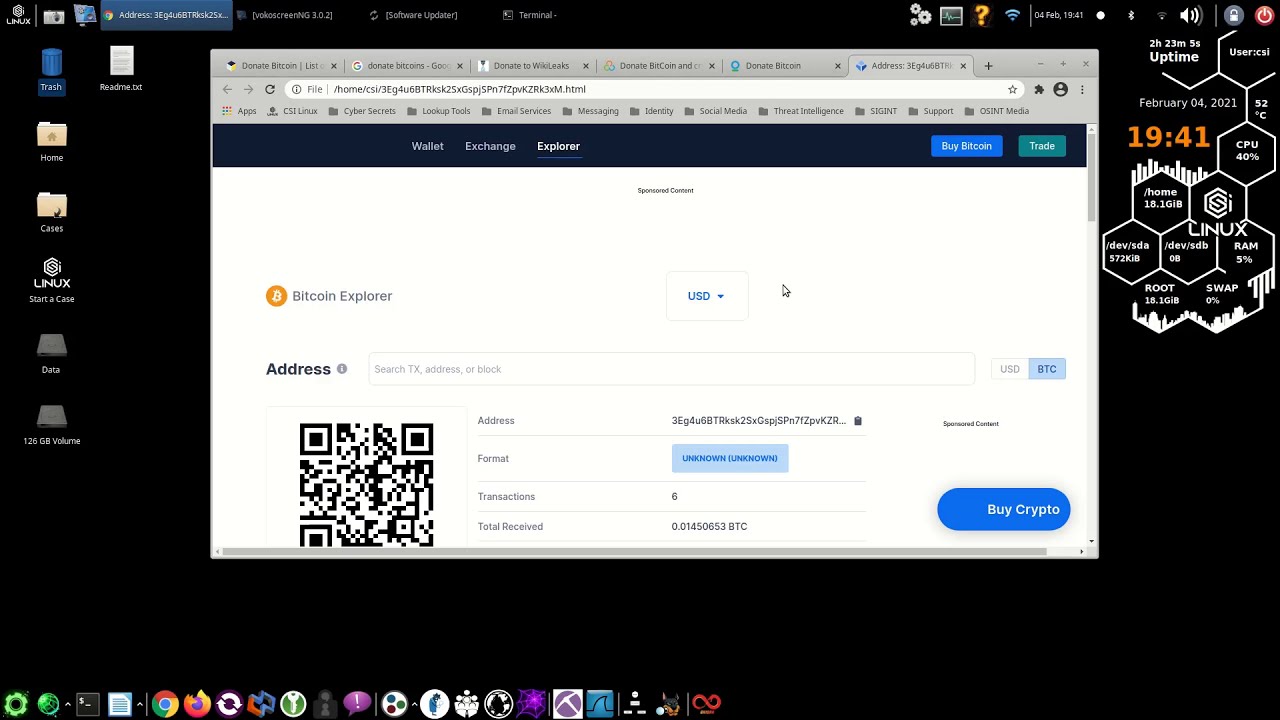Switch address values to USD
Viewport: 1280px width, 720px height.
(x=1010, y=369)
